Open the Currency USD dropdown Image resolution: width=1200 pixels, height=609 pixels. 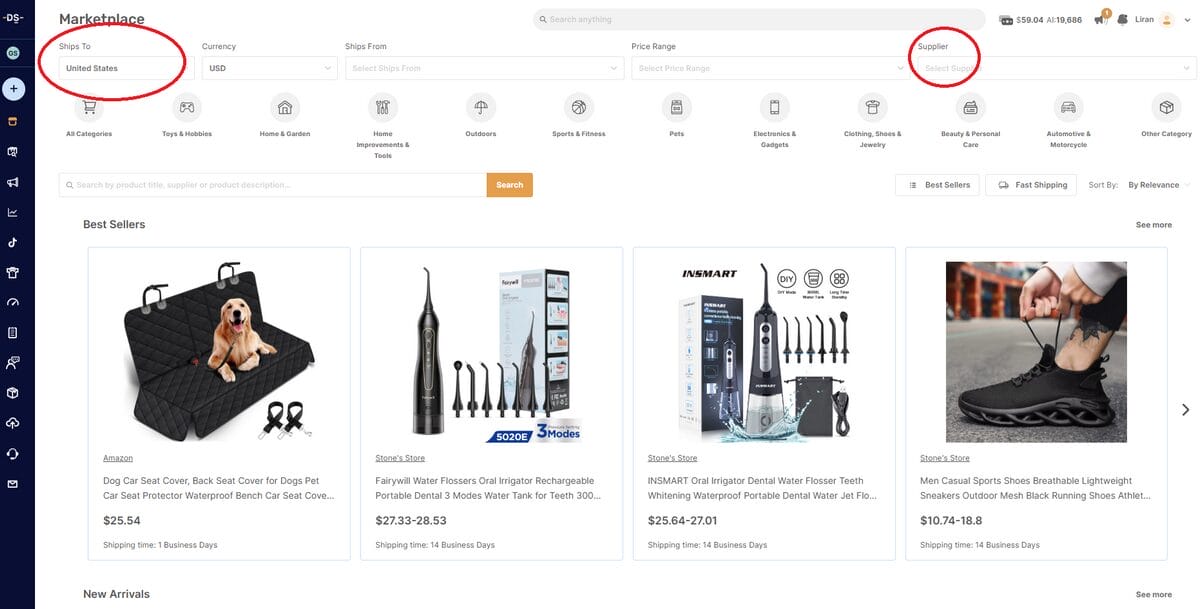tap(270, 68)
